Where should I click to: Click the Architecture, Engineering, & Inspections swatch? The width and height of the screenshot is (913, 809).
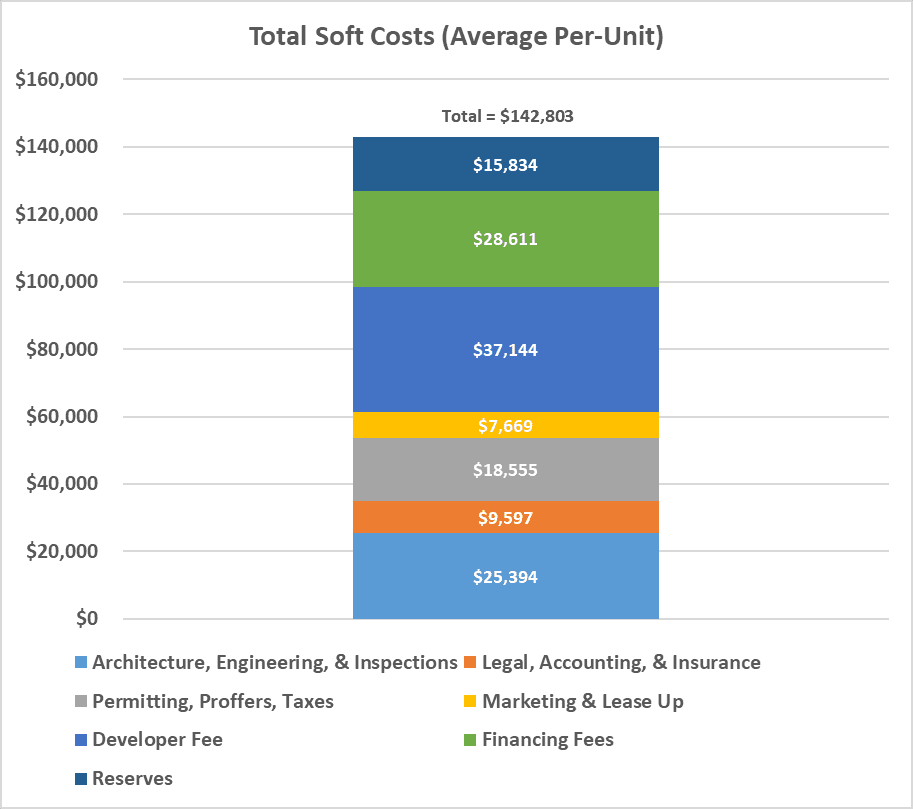point(81,662)
